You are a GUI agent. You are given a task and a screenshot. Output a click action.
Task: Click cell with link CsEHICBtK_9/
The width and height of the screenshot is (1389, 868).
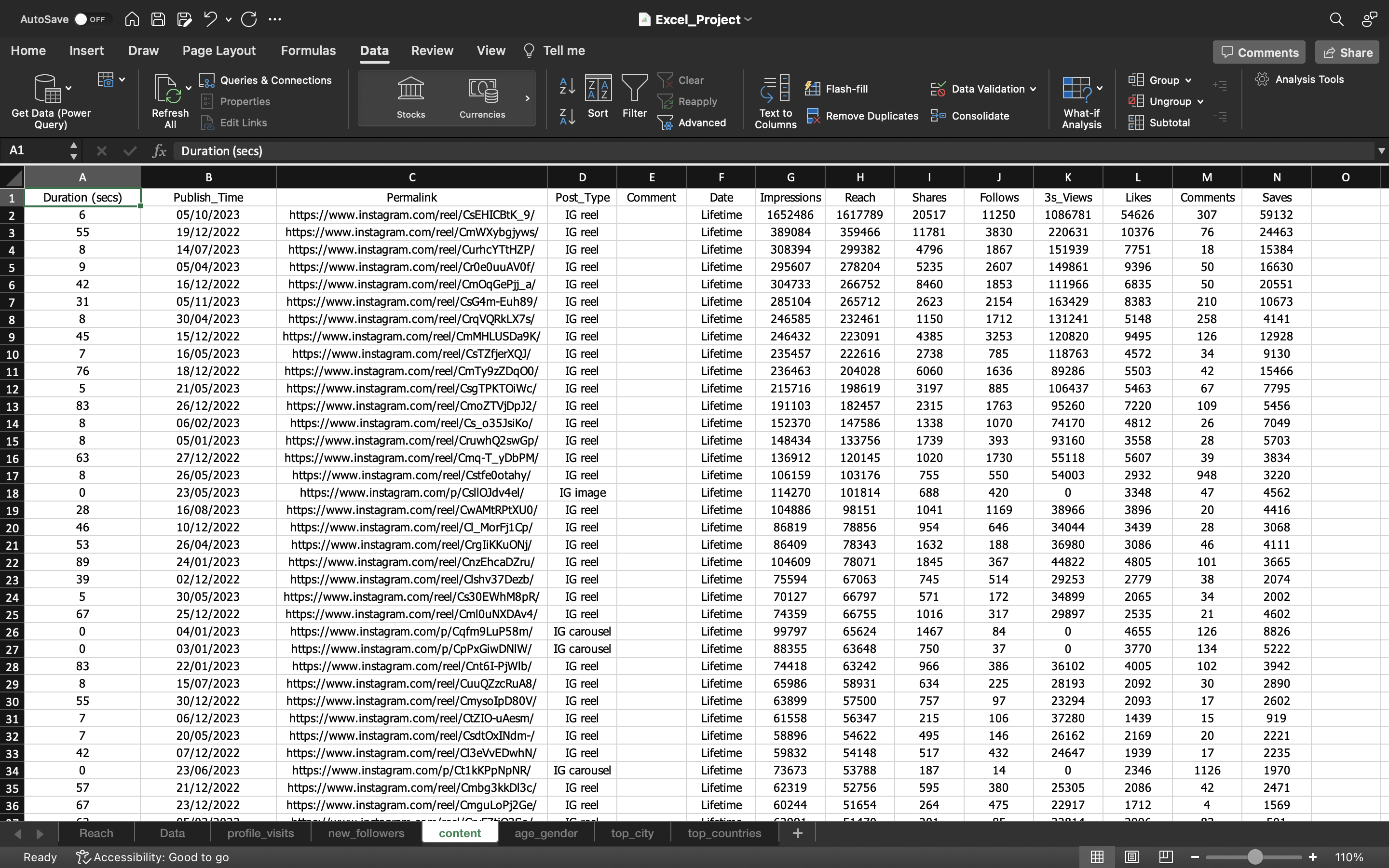coord(411,215)
